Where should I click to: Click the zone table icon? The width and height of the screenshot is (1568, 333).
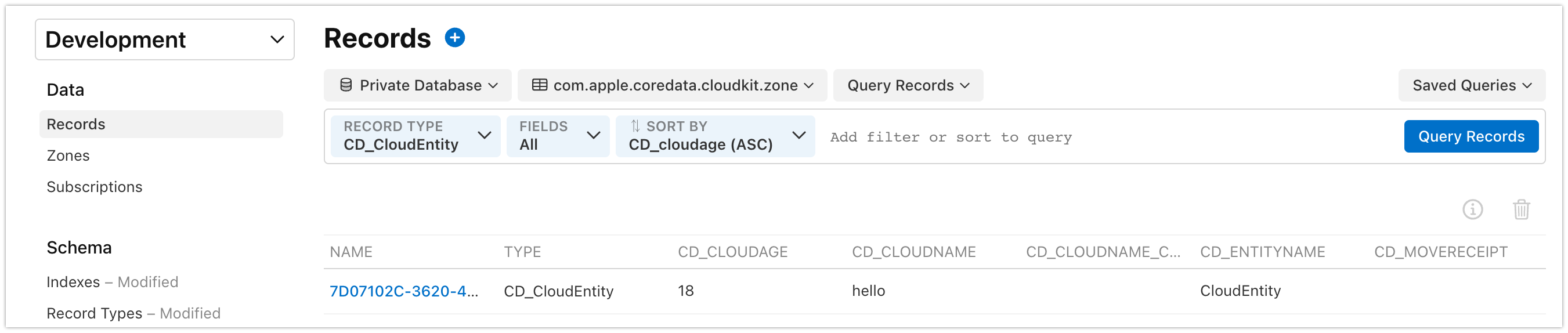pos(539,85)
